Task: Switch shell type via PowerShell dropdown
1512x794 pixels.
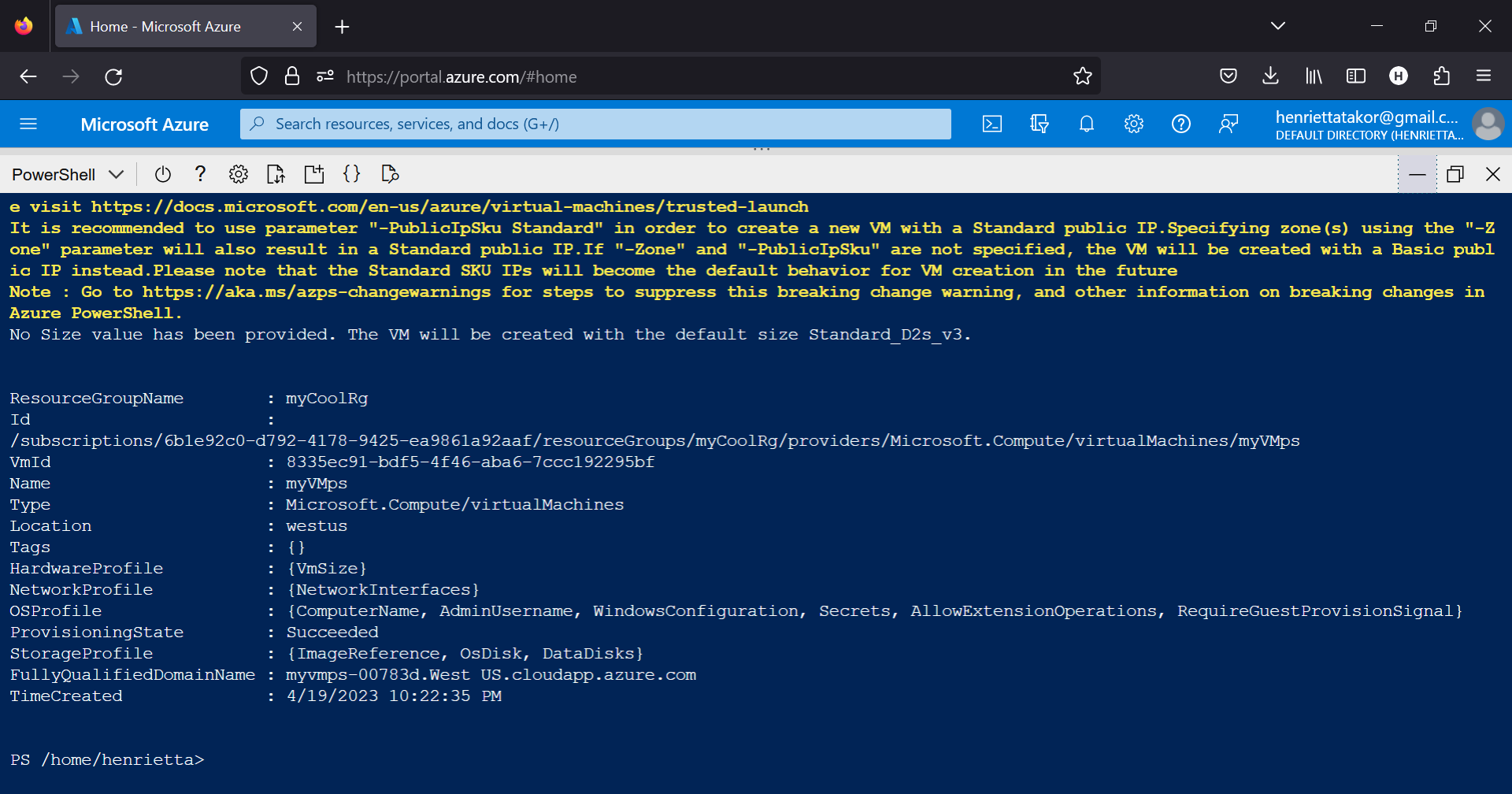Action: point(68,174)
